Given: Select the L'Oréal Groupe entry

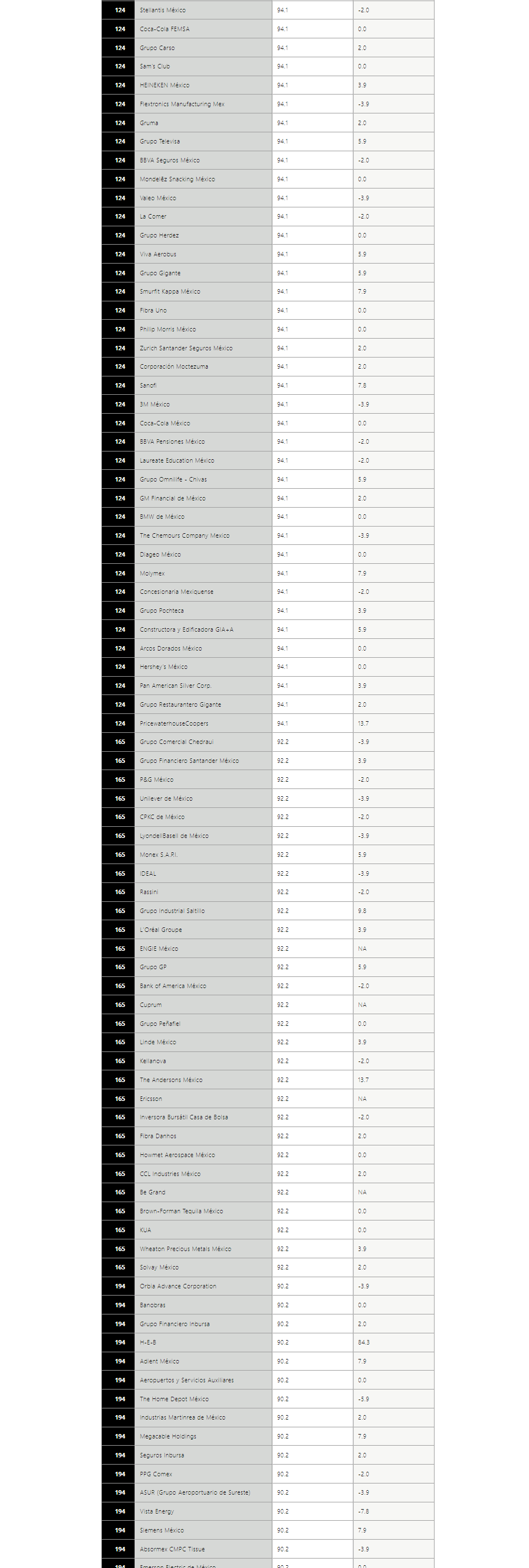Looking at the screenshot, I should (161, 930).
